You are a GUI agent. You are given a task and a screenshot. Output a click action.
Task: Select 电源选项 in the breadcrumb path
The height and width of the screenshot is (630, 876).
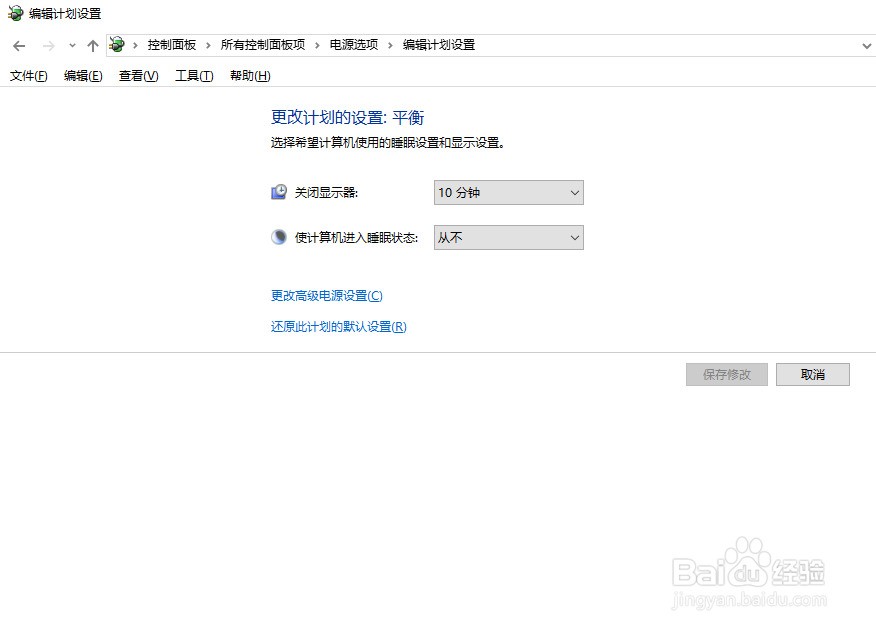click(354, 45)
